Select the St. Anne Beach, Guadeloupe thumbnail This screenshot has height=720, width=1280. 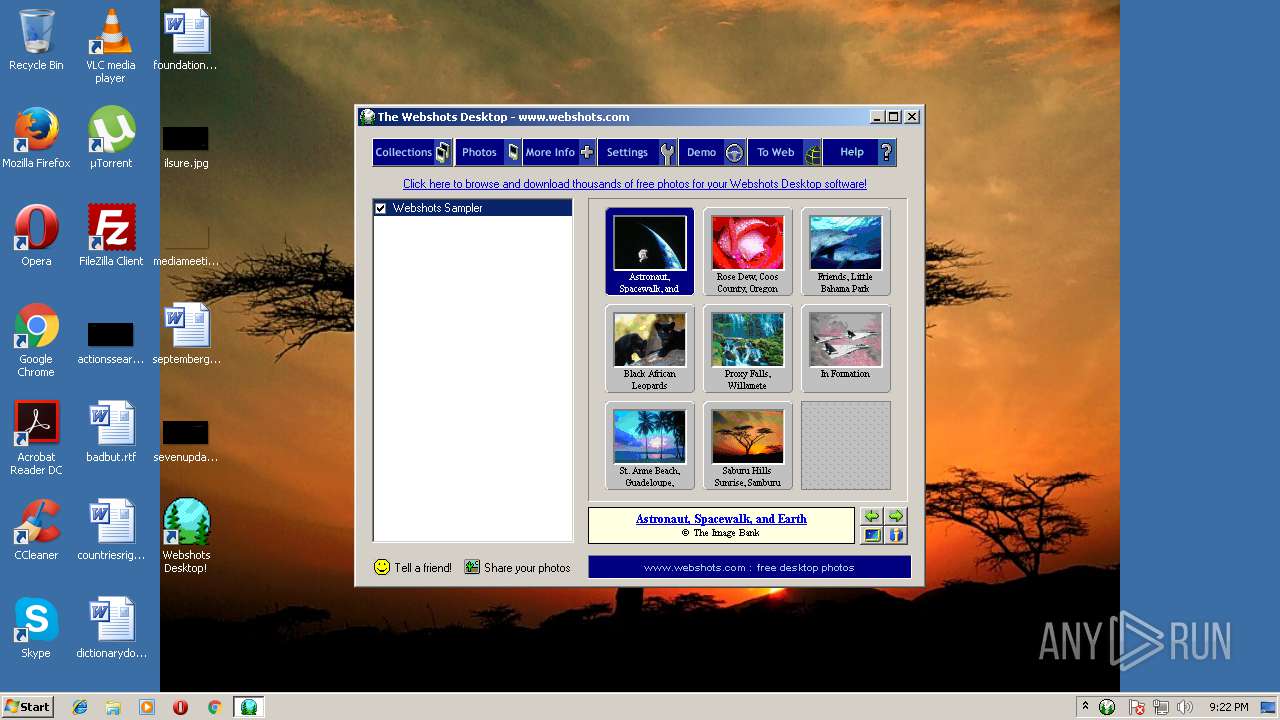[649, 445]
